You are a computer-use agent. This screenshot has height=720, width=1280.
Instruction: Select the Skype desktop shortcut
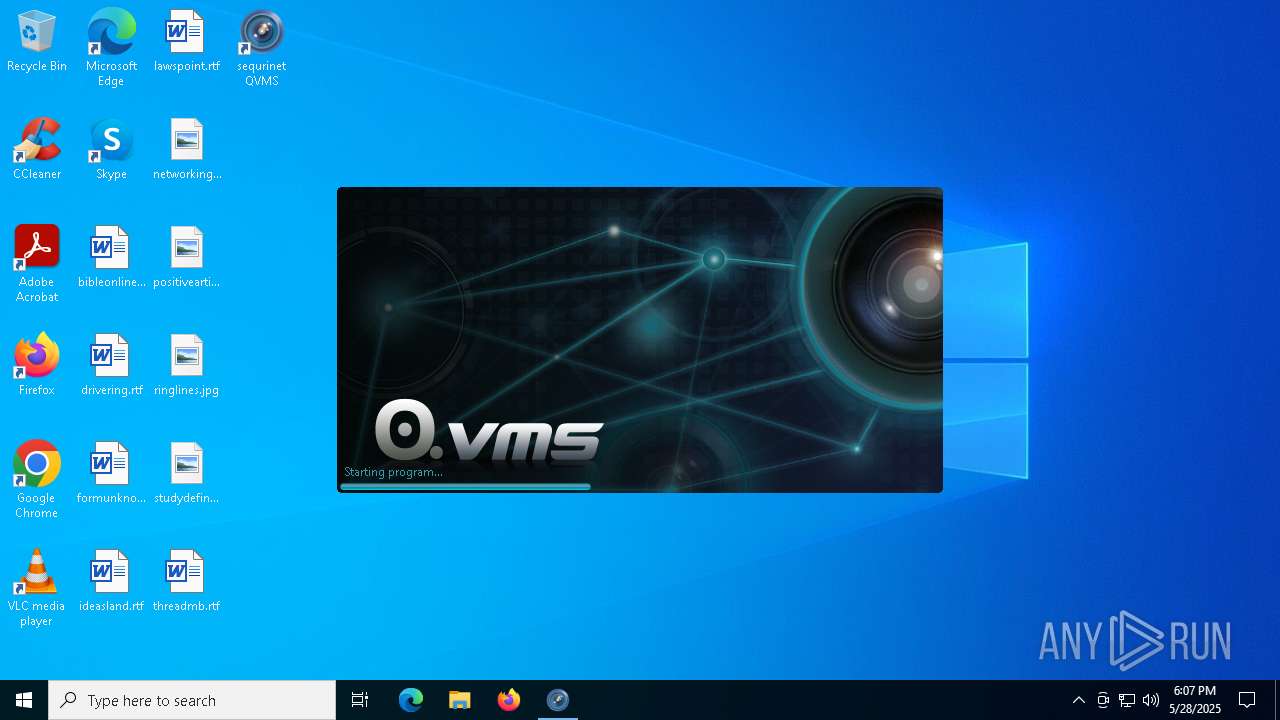point(111,150)
